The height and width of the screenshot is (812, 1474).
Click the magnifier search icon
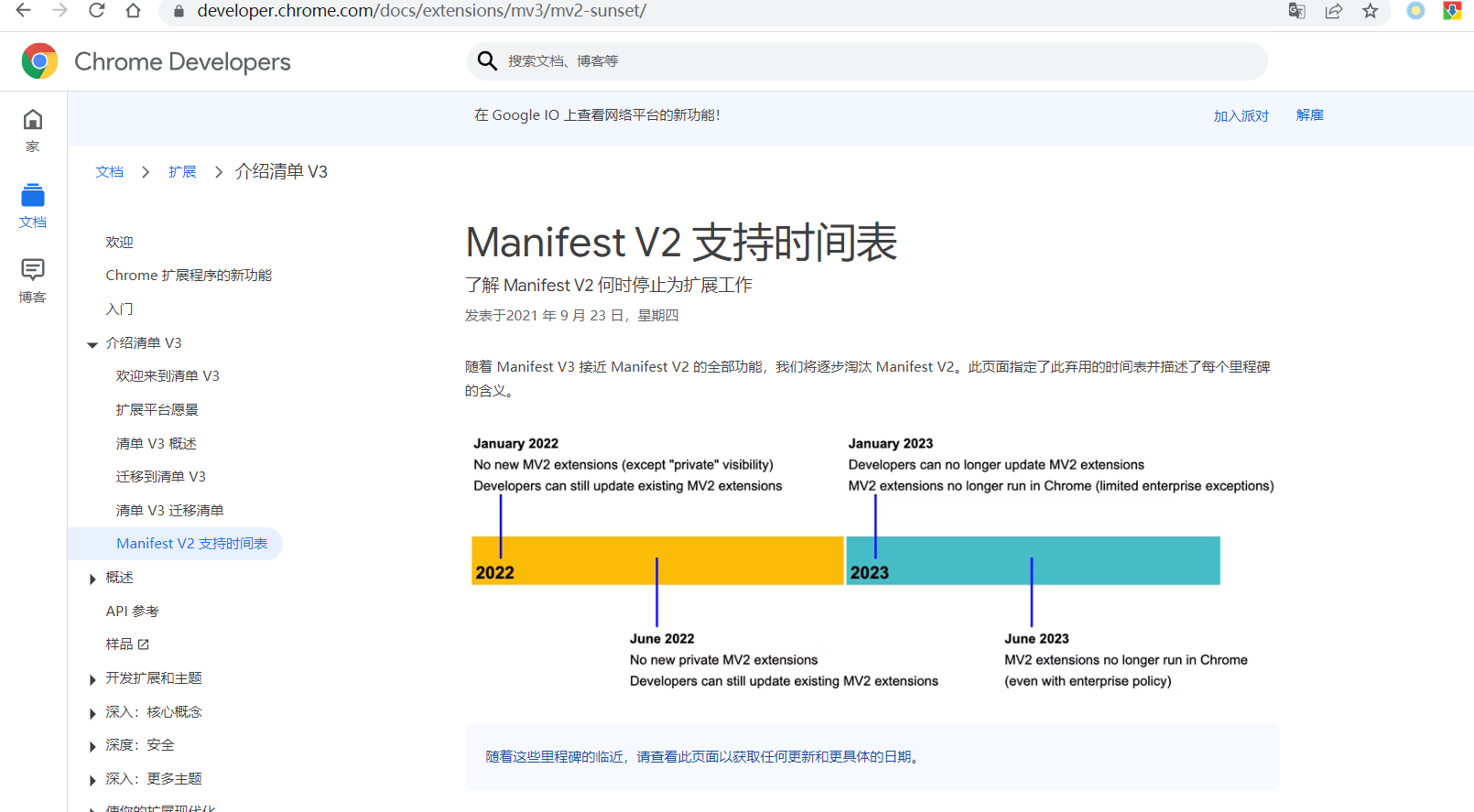click(488, 61)
